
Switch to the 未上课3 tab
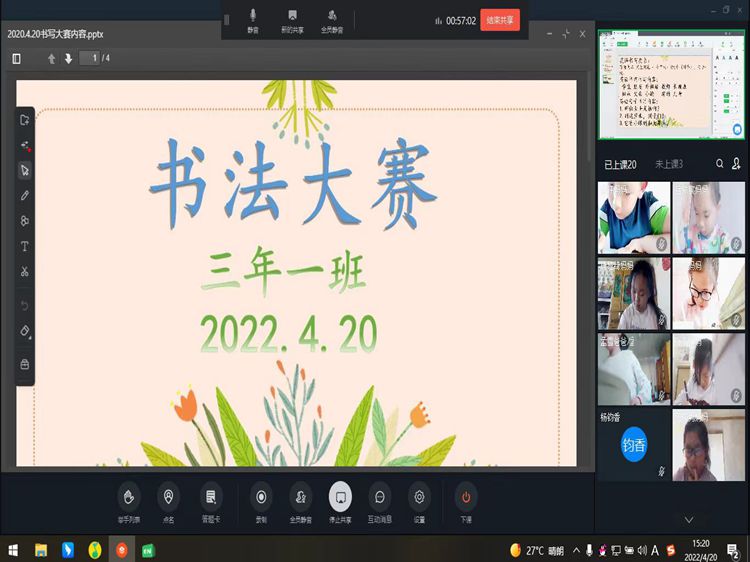click(668, 164)
